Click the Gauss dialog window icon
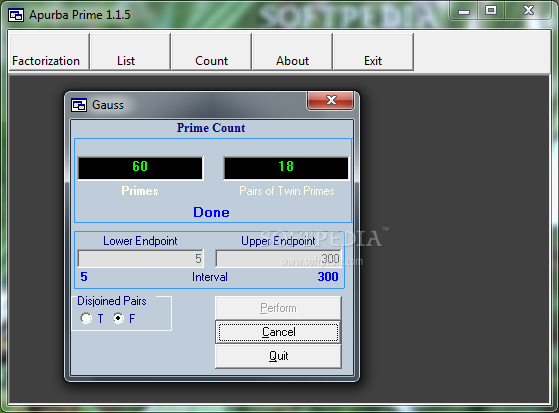 [x=78, y=105]
